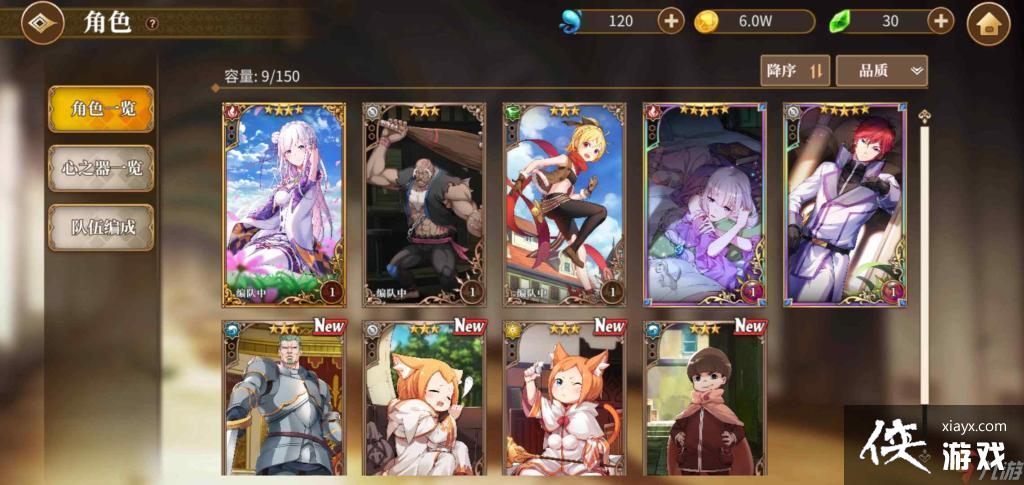Add blue gems with the plus button
1024x485 pixels.
tap(671, 22)
